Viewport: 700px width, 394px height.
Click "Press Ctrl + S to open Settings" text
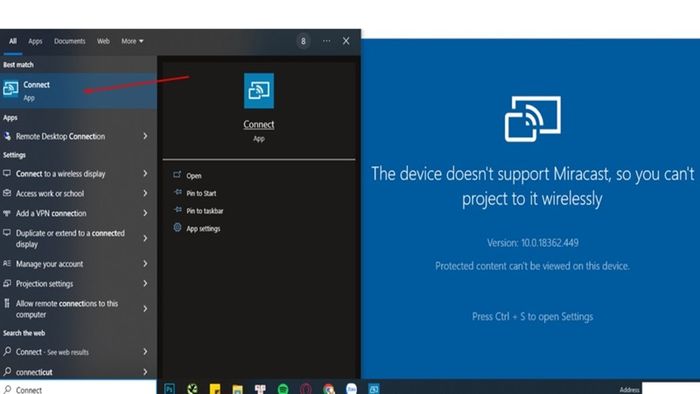coord(533,316)
